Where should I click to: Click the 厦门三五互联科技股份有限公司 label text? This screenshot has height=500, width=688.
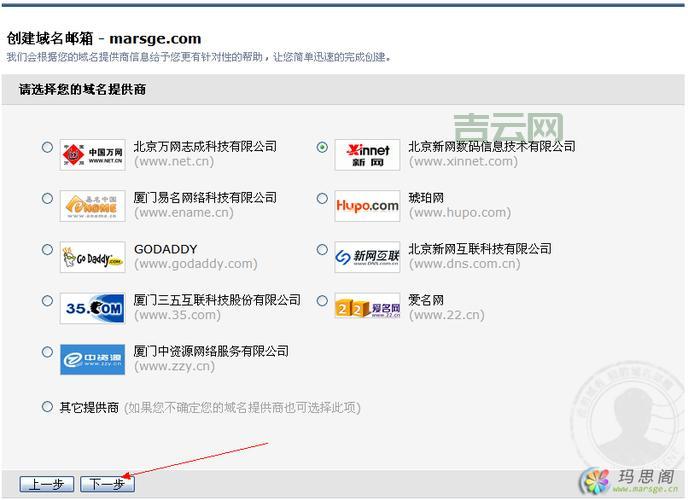click(217, 300)
